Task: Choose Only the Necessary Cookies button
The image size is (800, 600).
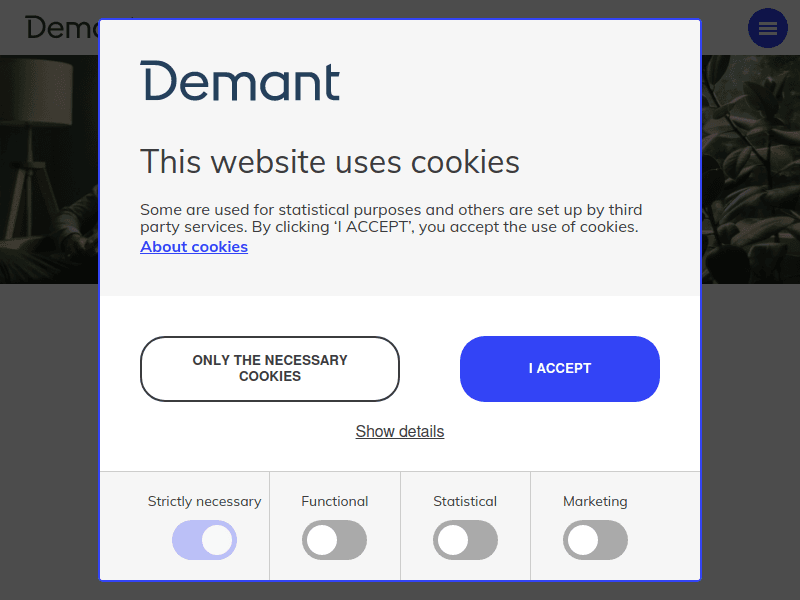Action: point(270,369)
